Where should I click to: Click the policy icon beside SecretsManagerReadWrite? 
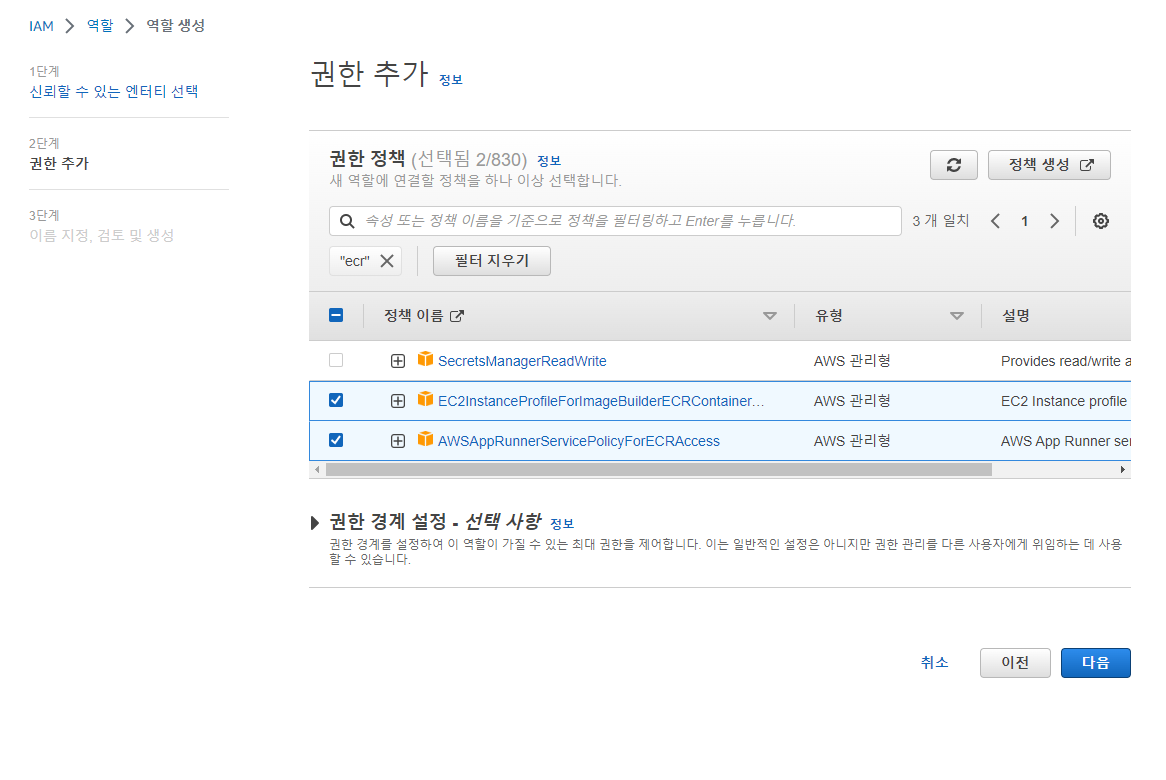click(x=425, y=359)
